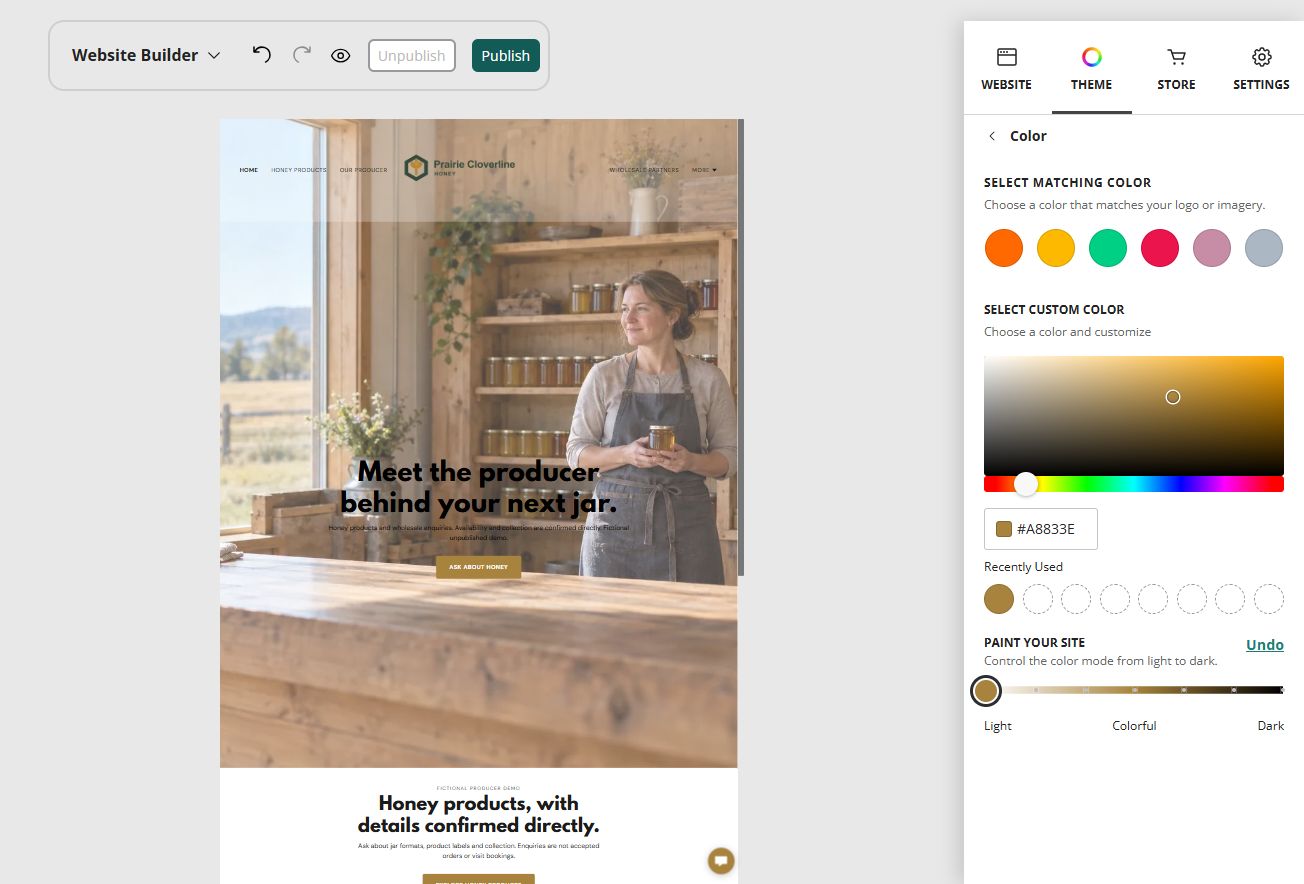The width and height of the screenshot is (1304, 884).
Task: Click the Prairie Cloverline hexagon logo
Action: (x=416, y=168)
